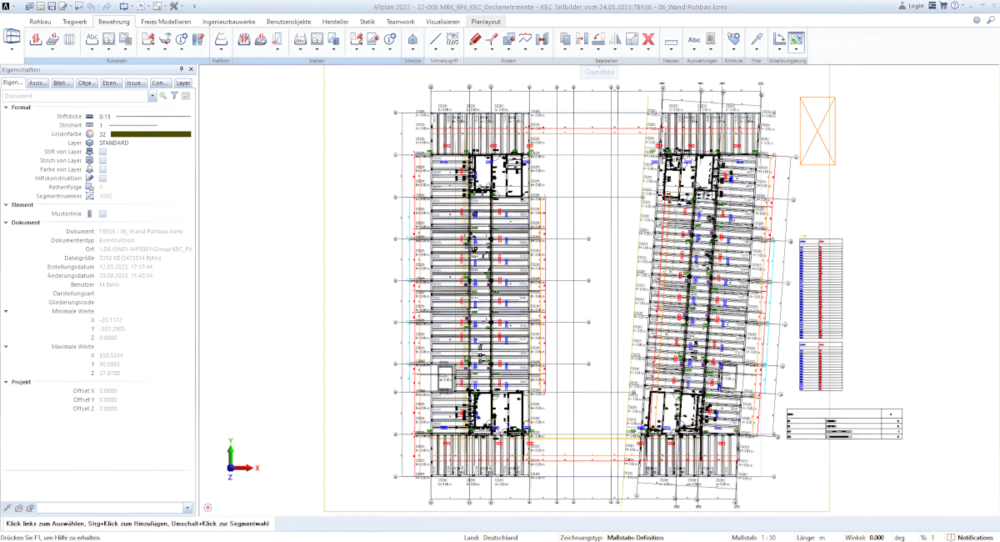Select the measure ruler tool in Messen
Viewport: 1000px width, 542px height.
point(671,40)
